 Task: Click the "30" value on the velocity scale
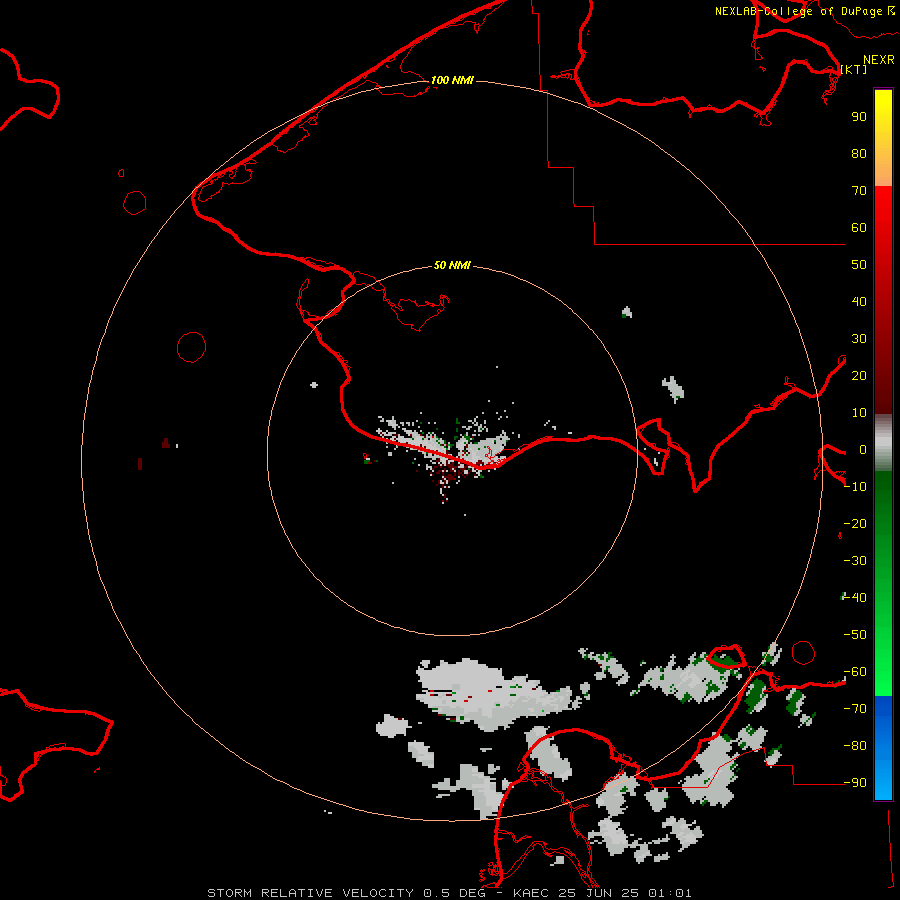(x=859, y=339)
